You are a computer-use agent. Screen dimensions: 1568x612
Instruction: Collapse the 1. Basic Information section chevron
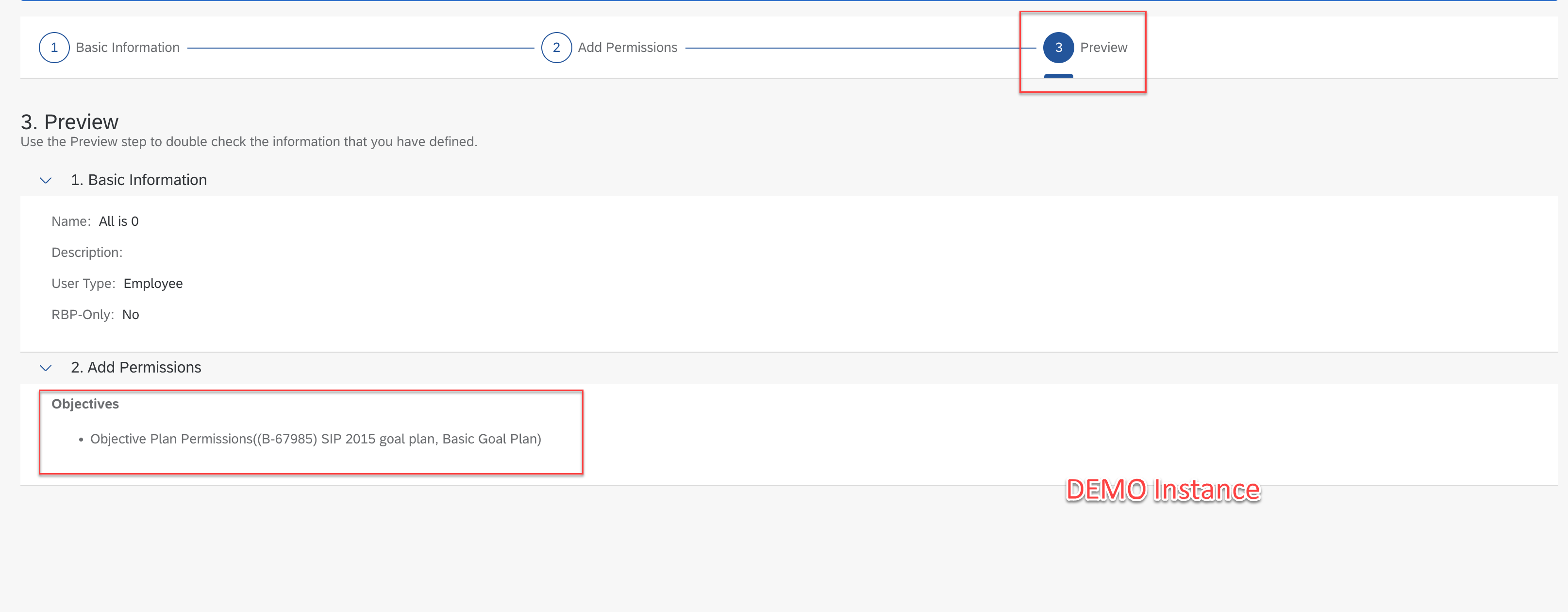point(46,180)
